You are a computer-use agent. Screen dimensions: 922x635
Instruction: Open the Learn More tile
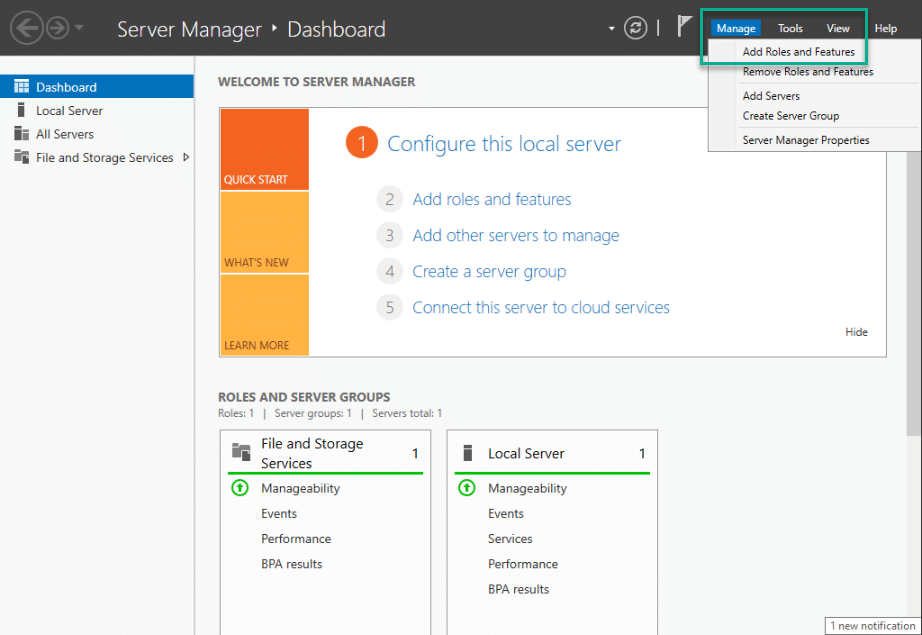265,315
